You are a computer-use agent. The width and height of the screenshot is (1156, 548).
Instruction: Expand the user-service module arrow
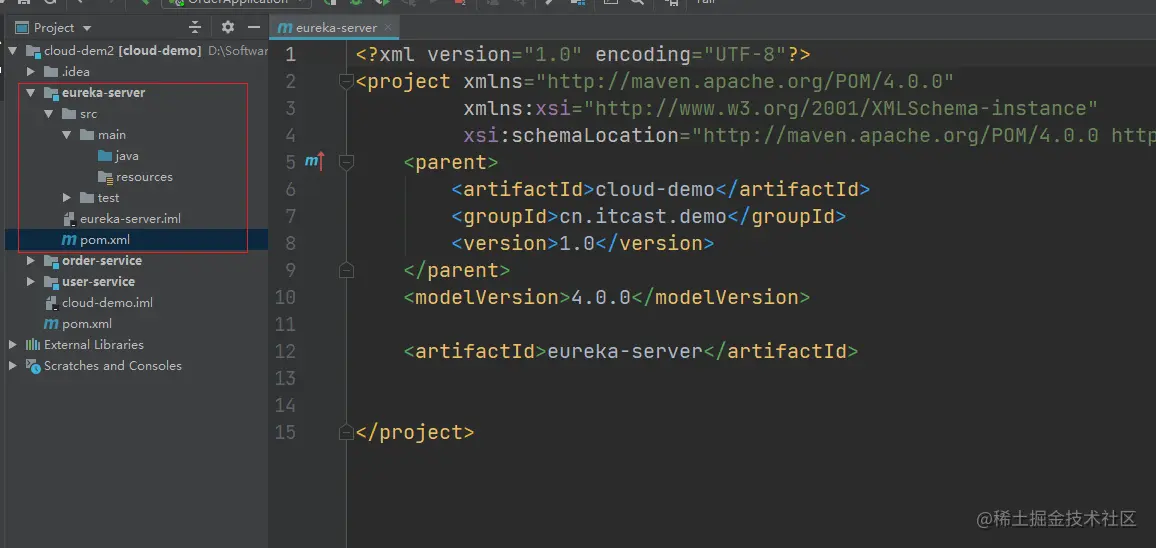[30, 282]
